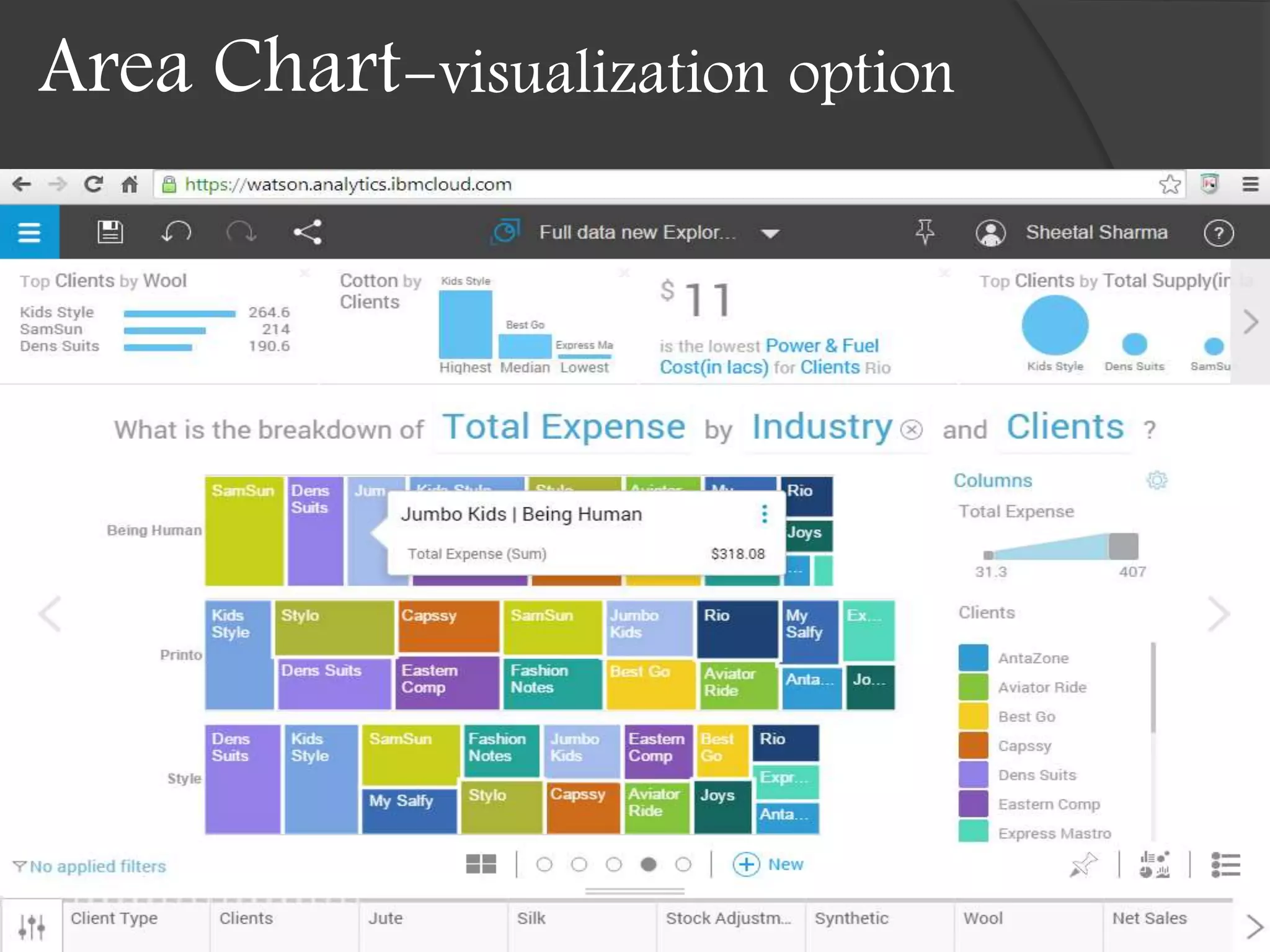The height and width of the screenshot is (952, 1270).
Task: Select the Jute column tab
Action: tap(433, 926)
